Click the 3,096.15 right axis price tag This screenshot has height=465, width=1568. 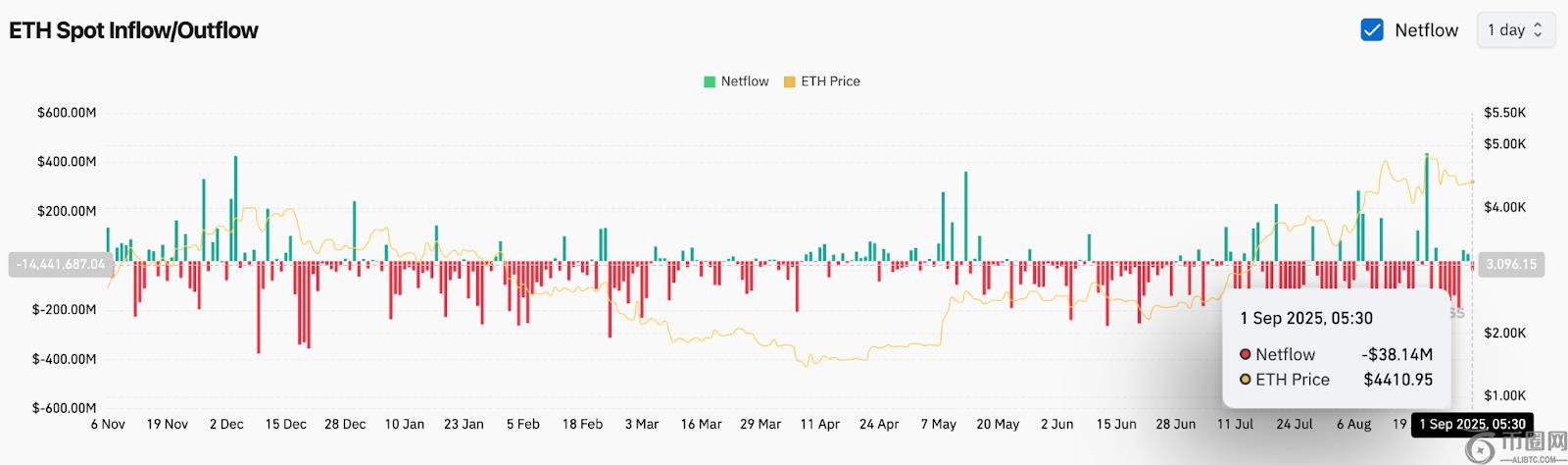pyautogui.click(x=1511, y=264)
